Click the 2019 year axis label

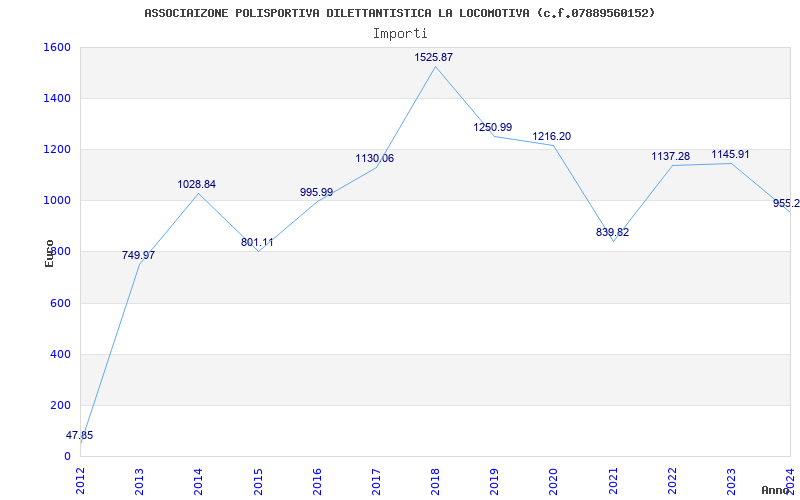[494, 481]
